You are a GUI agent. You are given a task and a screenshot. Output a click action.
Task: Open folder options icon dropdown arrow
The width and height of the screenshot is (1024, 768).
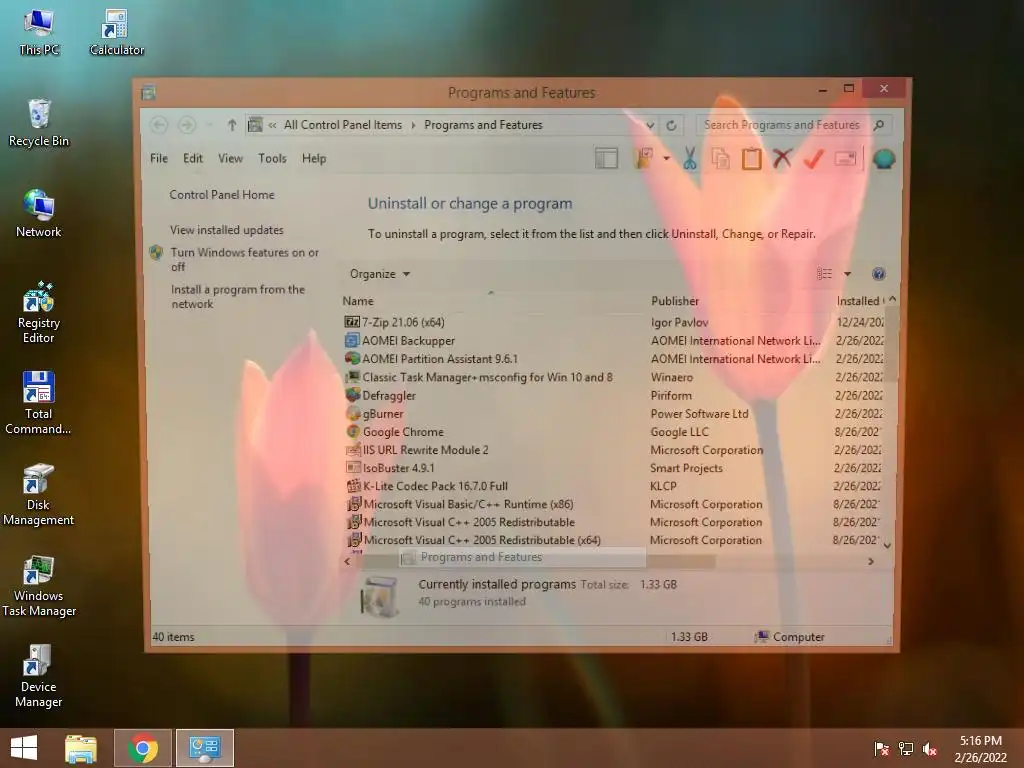click(x=666, y=158)
